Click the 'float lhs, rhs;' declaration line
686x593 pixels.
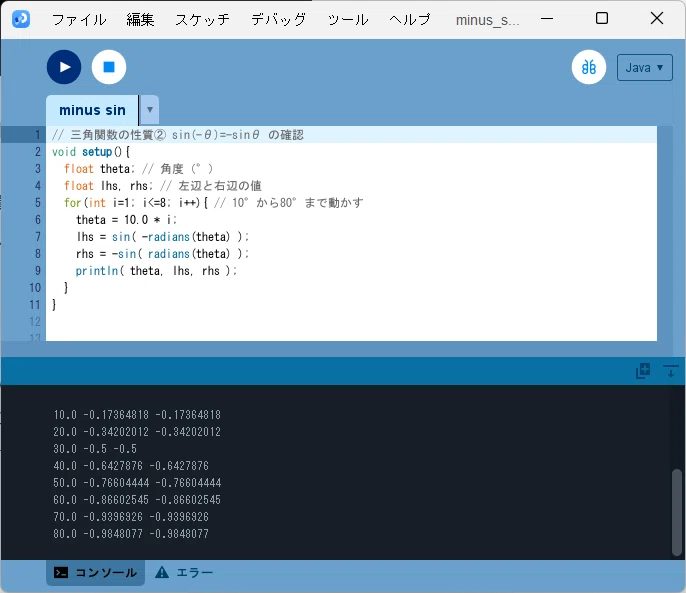tap(162, 186)
